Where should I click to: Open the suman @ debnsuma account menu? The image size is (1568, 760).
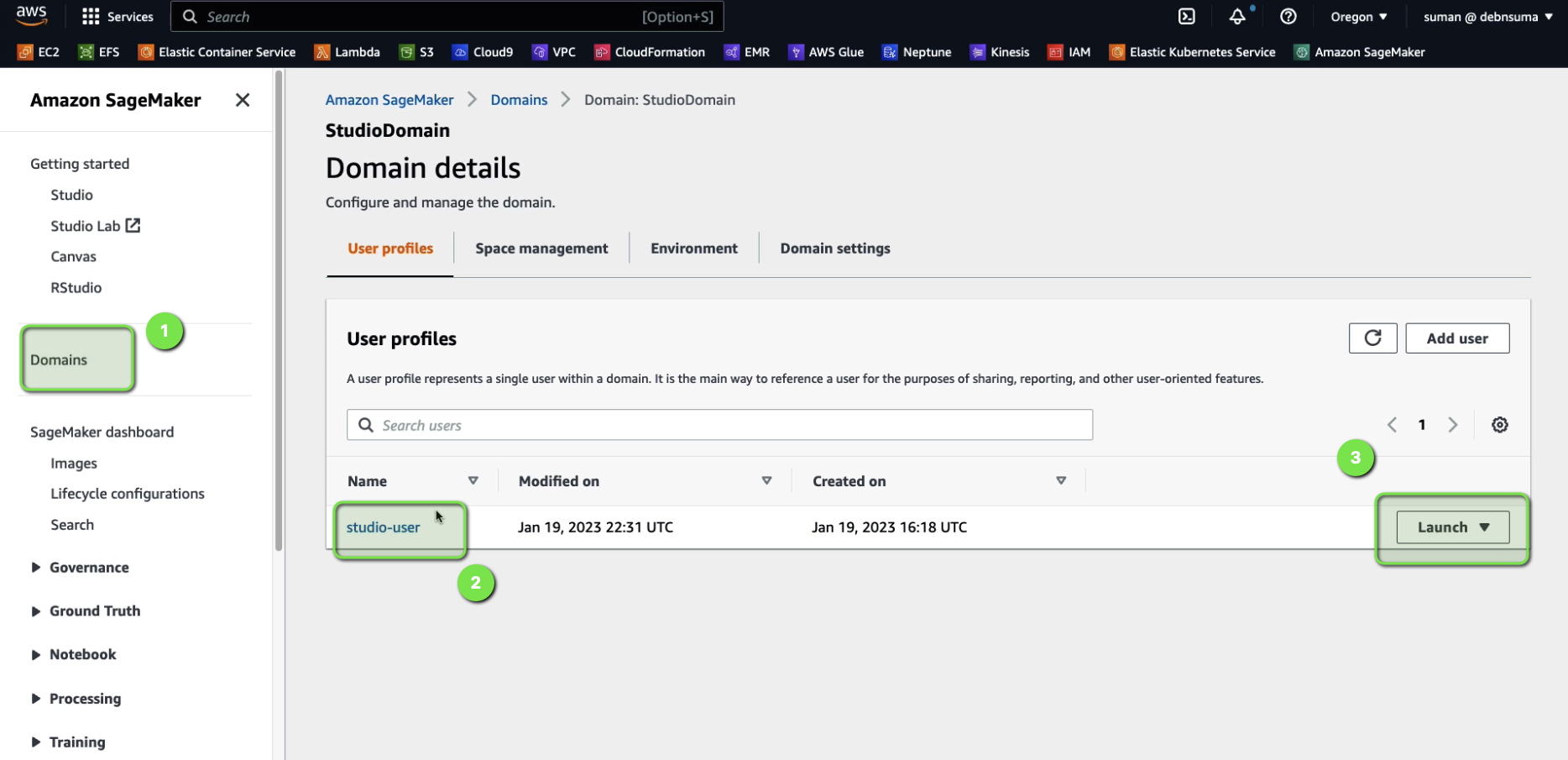[x=1487, y=17]
